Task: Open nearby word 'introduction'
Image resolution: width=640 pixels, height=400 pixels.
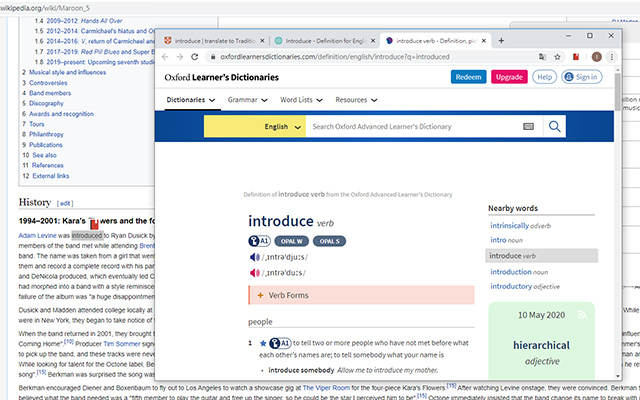Action: (511, 271)
